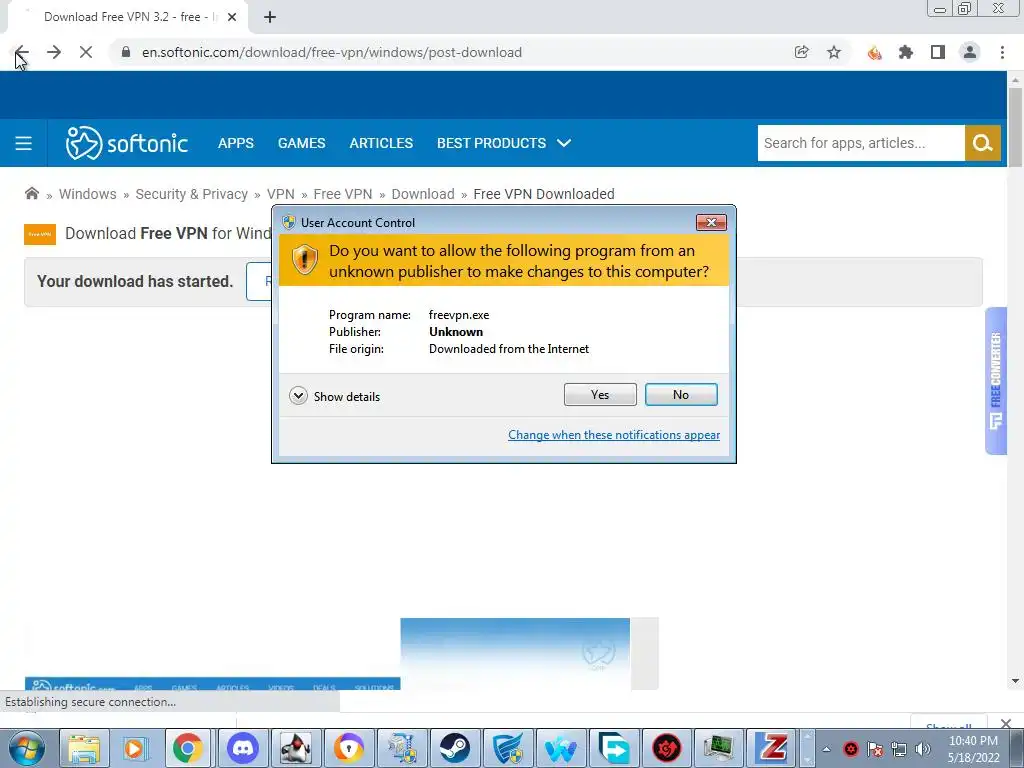Open the network tray icon
This screenshot has height=768, width=1024.
click(x=899, y=749)
